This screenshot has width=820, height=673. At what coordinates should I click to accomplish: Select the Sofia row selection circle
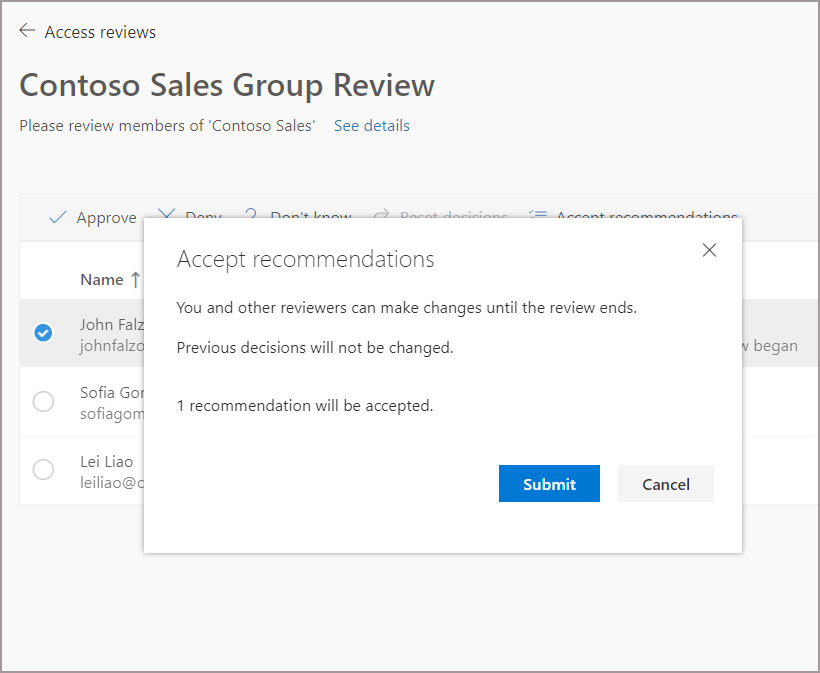pos(43,401)
